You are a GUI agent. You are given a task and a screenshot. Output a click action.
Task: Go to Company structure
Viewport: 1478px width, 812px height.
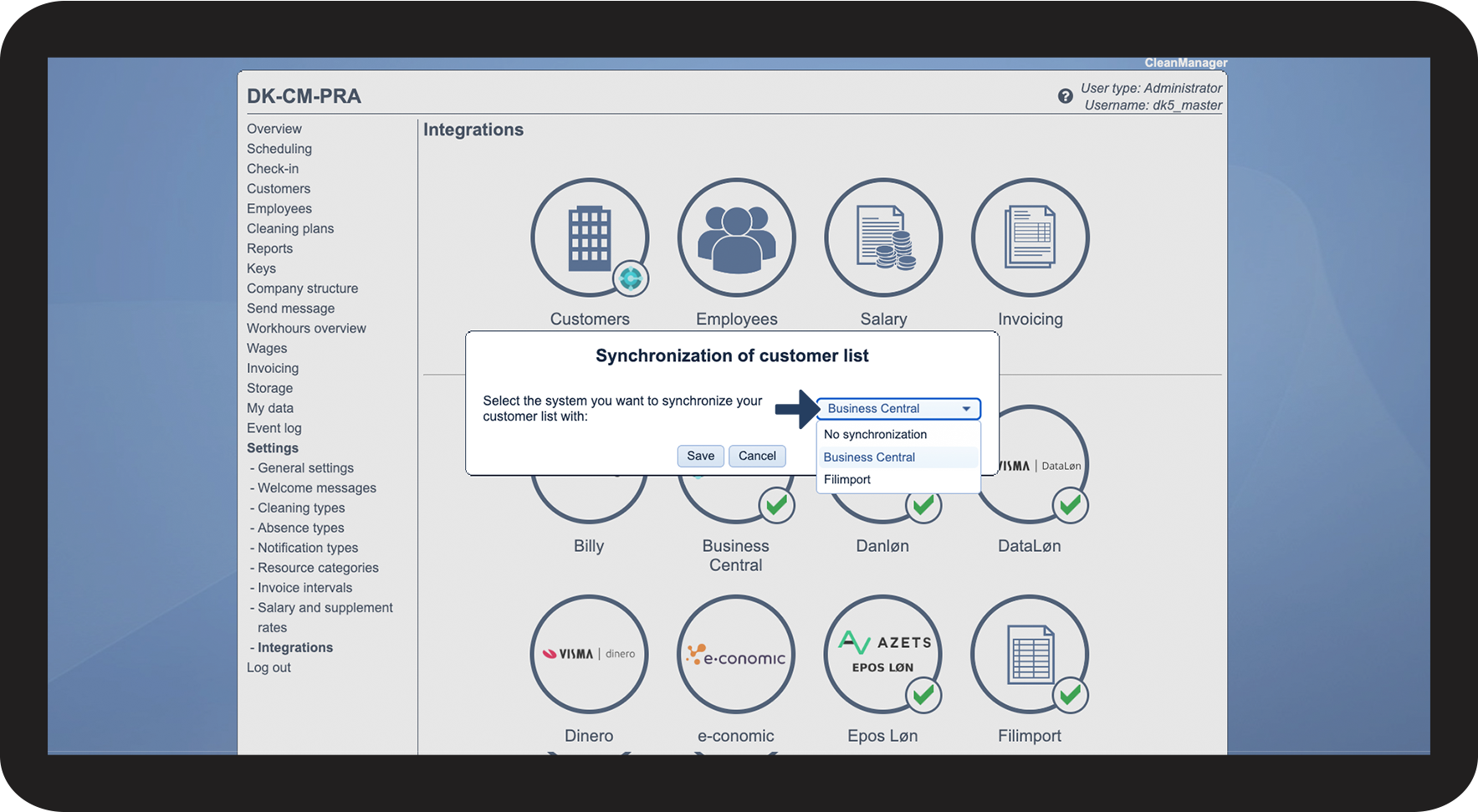[303, 289]
